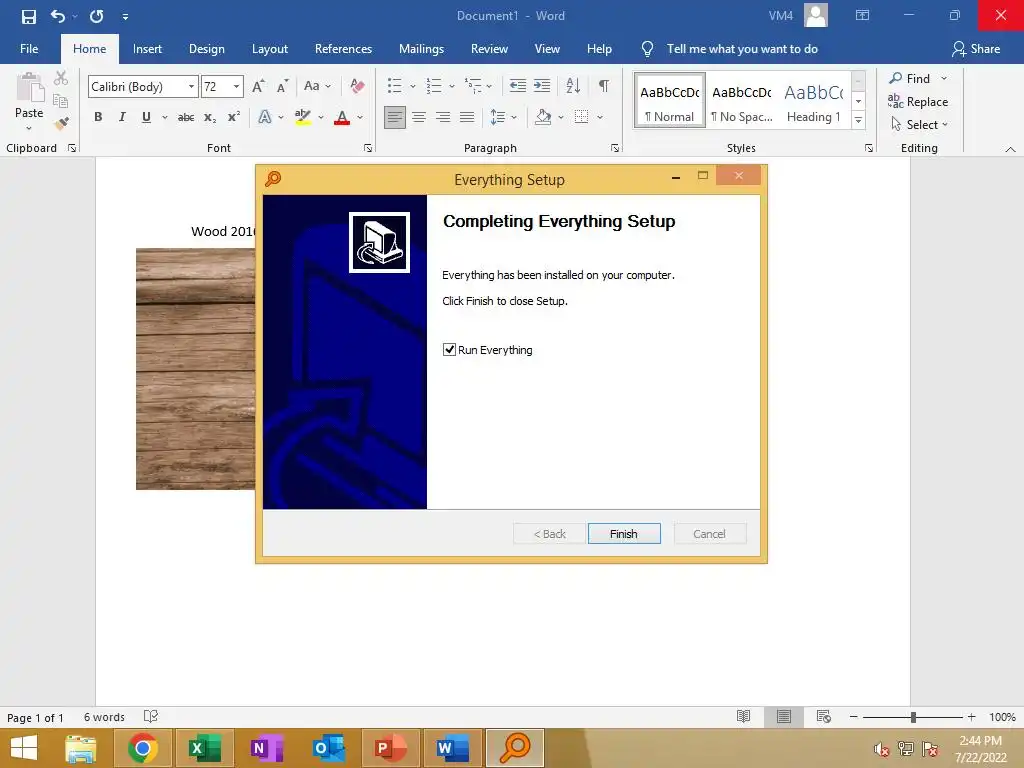Open OneNote from the taskbar
1024x768 pixels.
[267, 748]
